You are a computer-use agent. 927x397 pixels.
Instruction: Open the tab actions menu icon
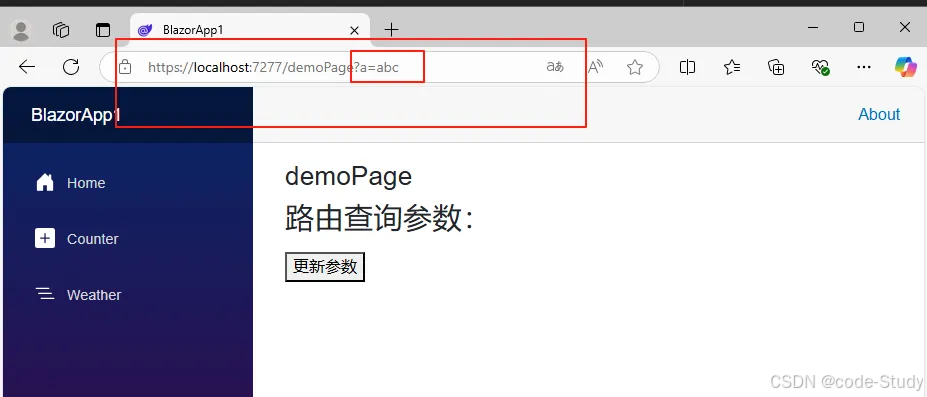[103, 30]
